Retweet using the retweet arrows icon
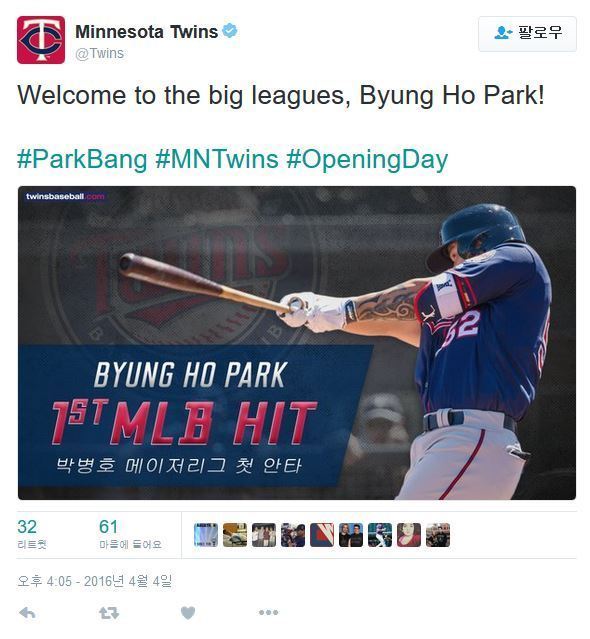The image size is (590, 639). point(109,613)
